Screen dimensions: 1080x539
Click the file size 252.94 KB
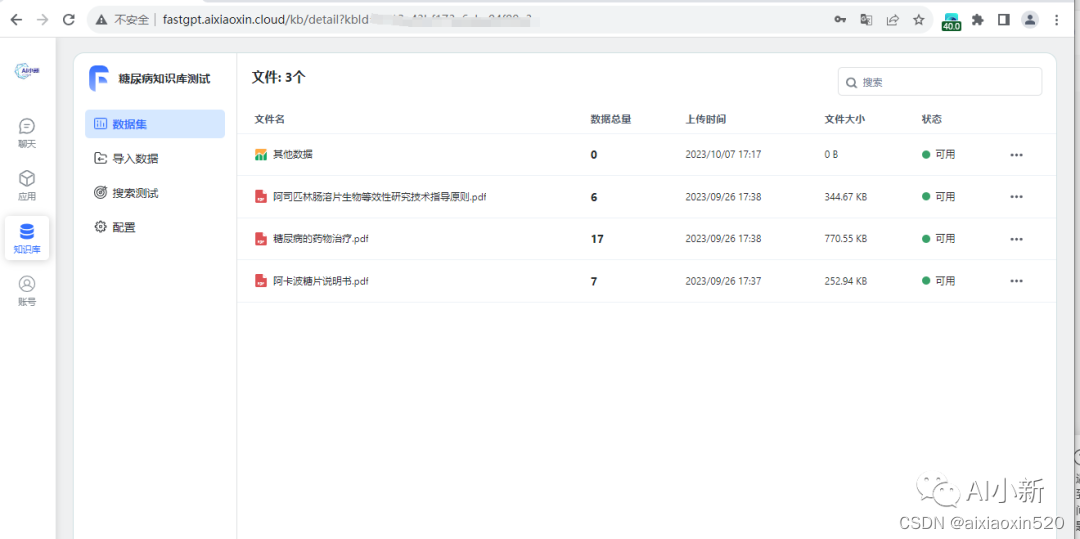(846, 281)
